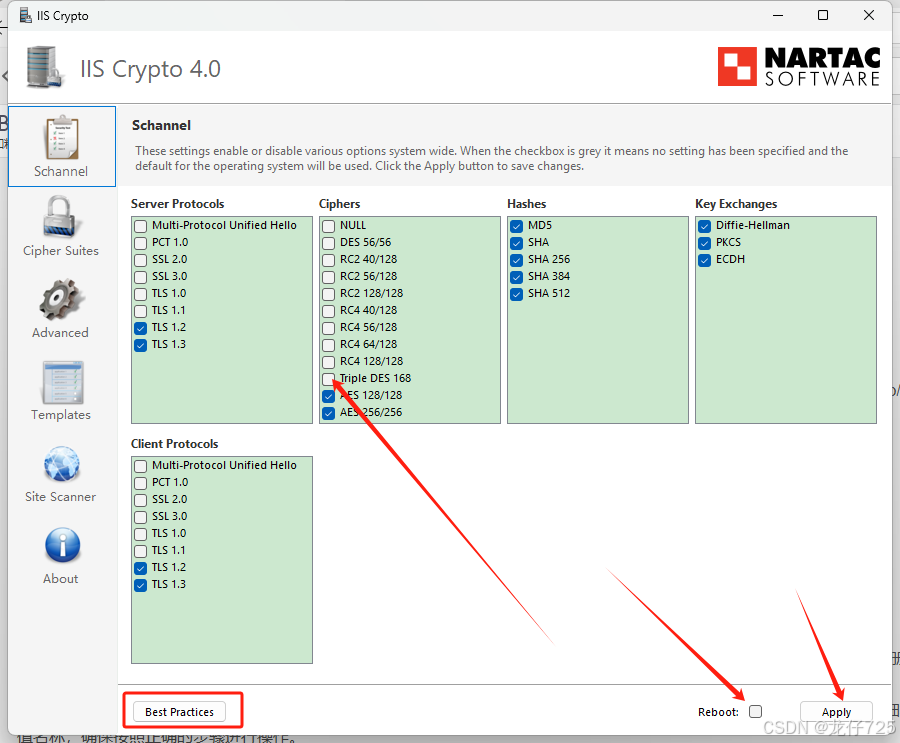Tick the Reboot checkbox
This screenshot has height=743, width=900.
pyautogui.click(x=755, y=712)
